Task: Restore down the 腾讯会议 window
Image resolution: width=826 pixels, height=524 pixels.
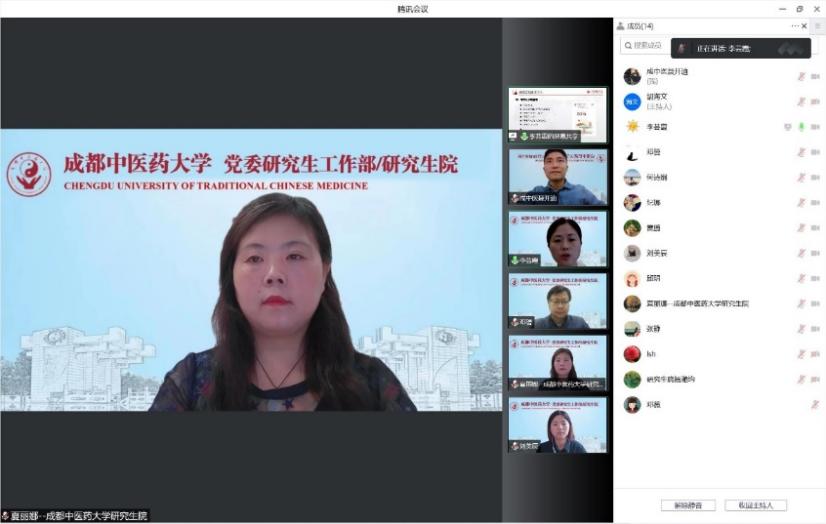Action: [800, 9]
